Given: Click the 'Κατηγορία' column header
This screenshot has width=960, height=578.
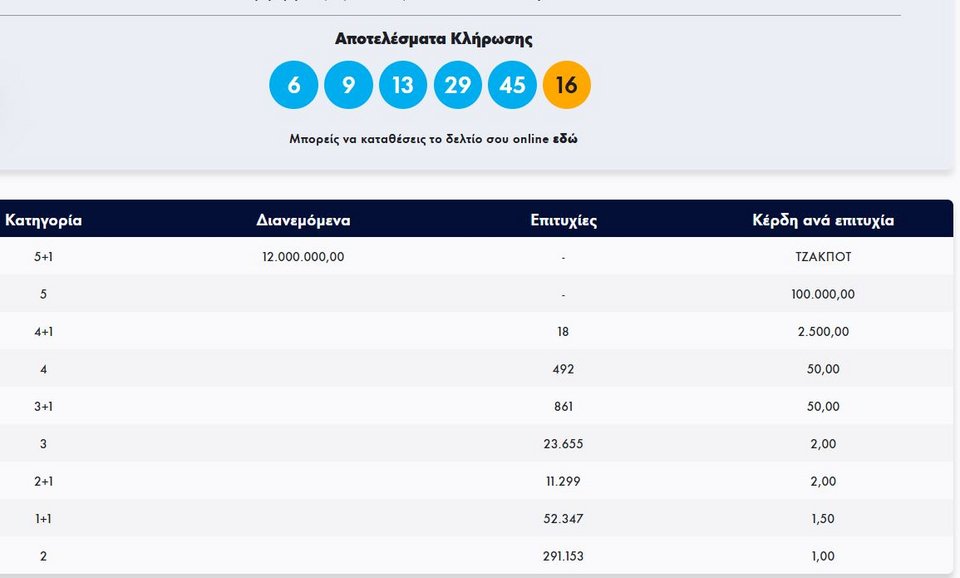Looking at the screenshot, I should tap(43, 220).
